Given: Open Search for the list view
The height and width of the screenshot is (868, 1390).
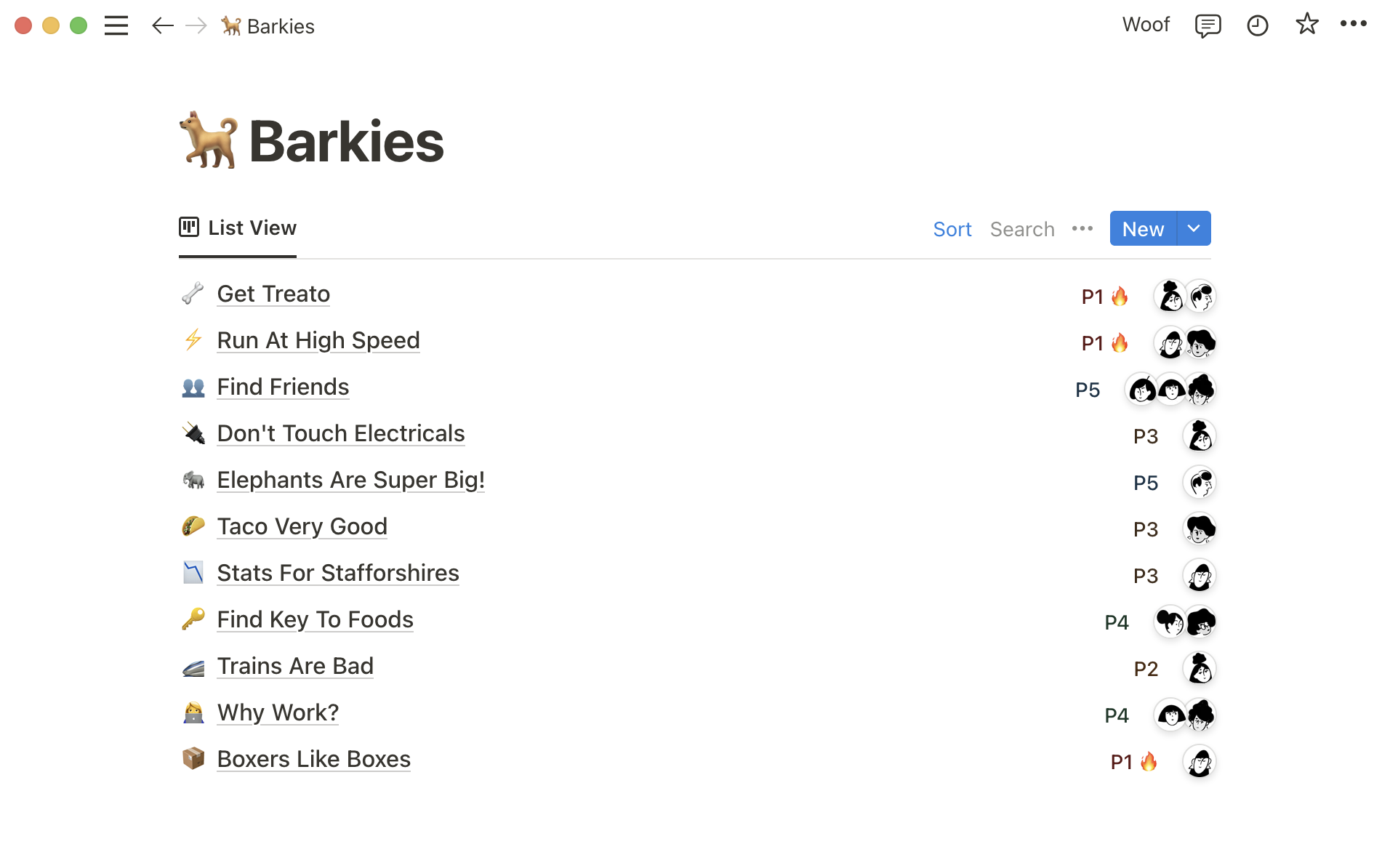Looking at the screenshot, I should pyautogui.click(x=1021, y=229).
